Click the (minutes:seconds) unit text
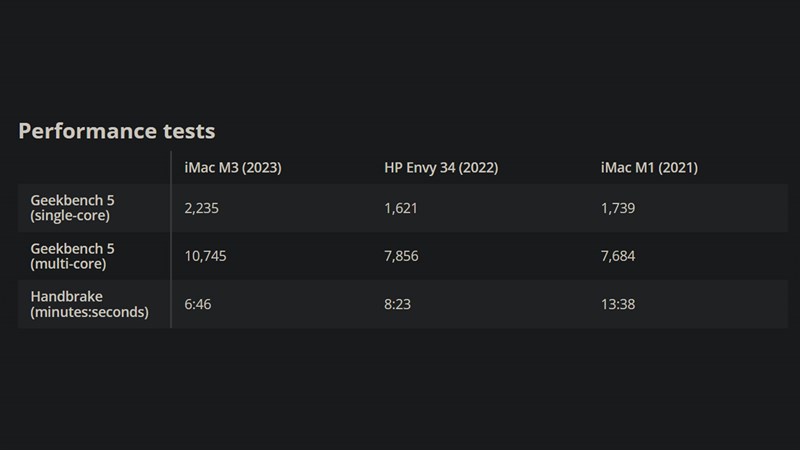The image size is (800, 450). click(x=90, y=312)
